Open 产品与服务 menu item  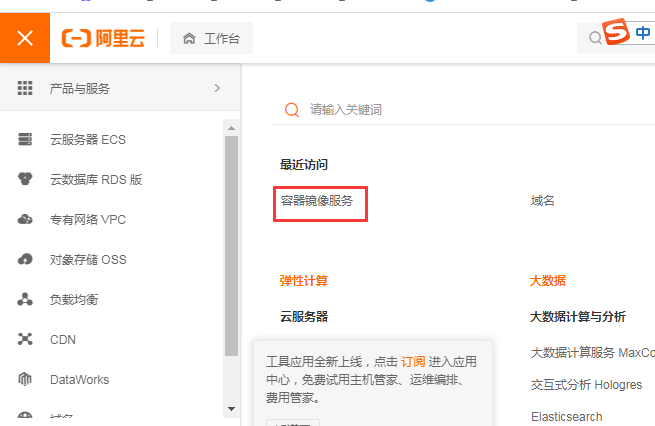(x=120, y=88)
